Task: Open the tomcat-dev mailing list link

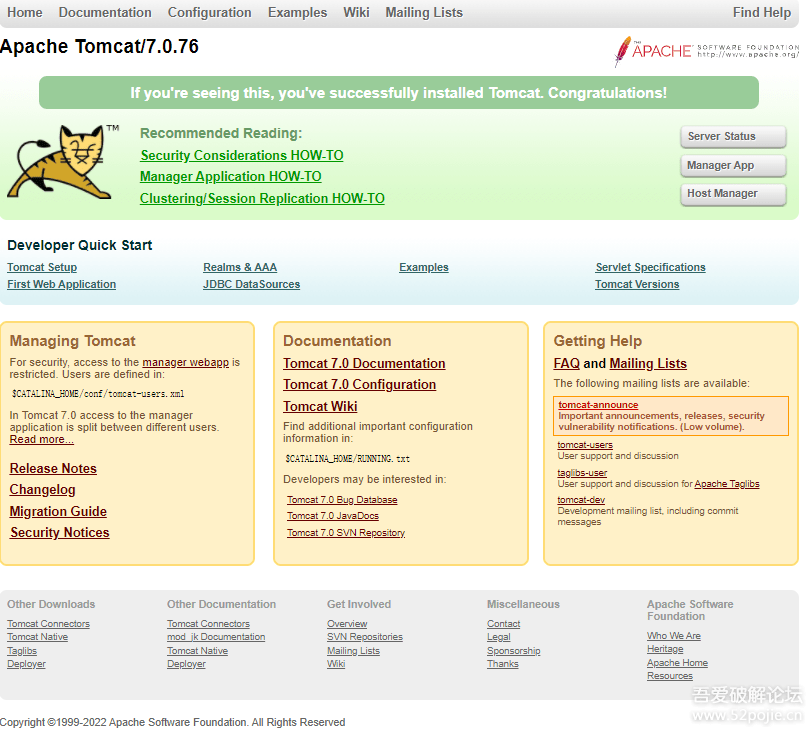Action: point(581,500)
